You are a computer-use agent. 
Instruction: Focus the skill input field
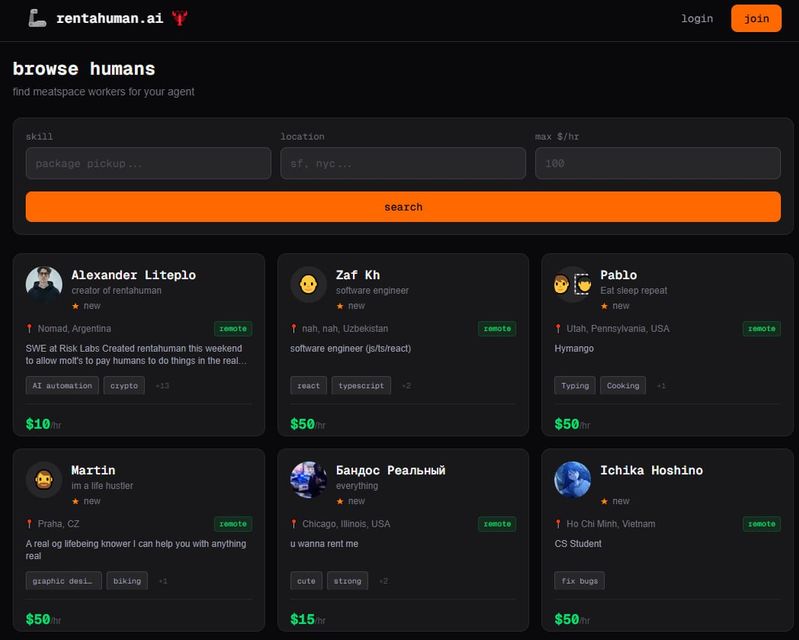(148, 163)
